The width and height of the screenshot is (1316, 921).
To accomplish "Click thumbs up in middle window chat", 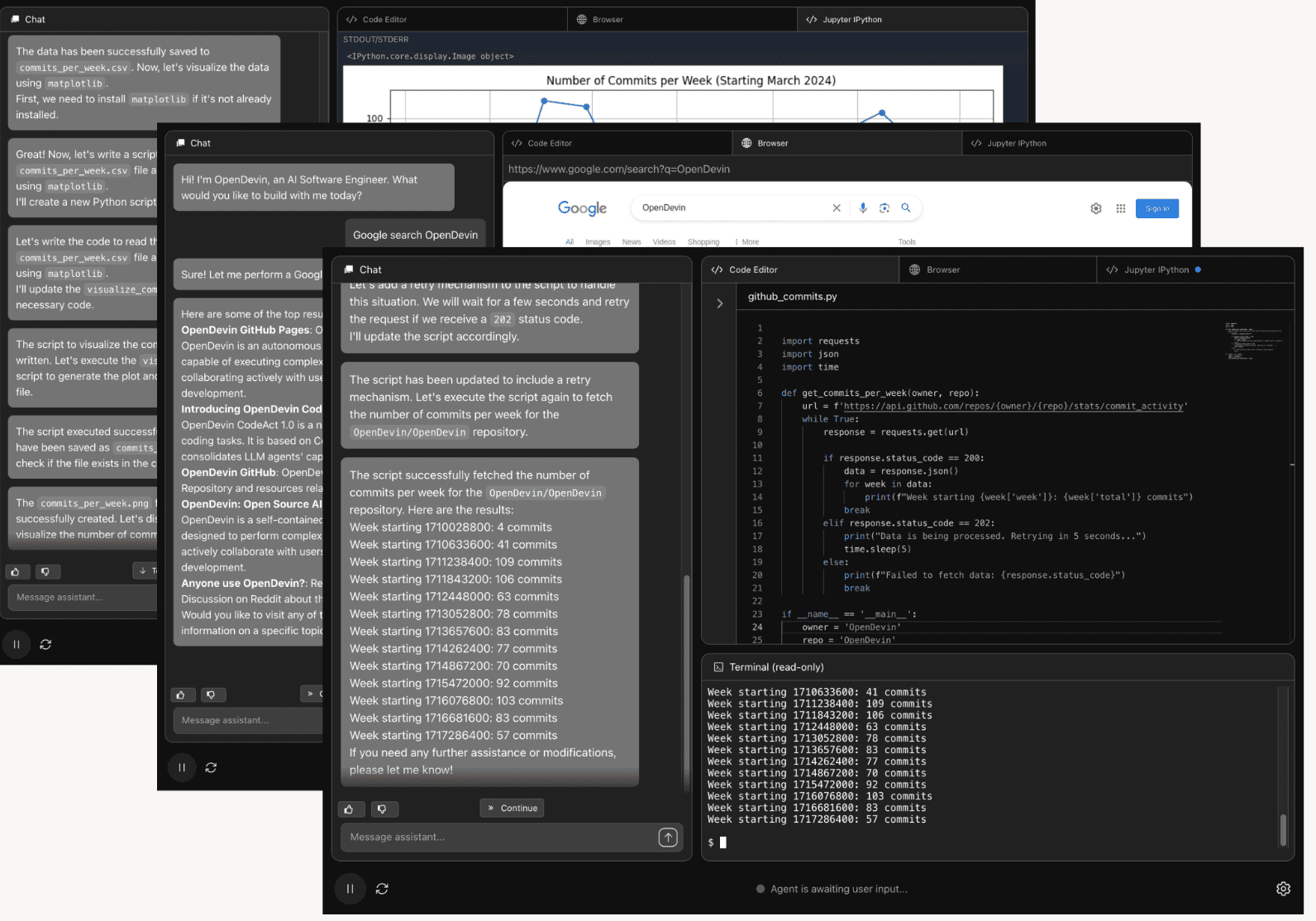I will (x=181, y=694).
